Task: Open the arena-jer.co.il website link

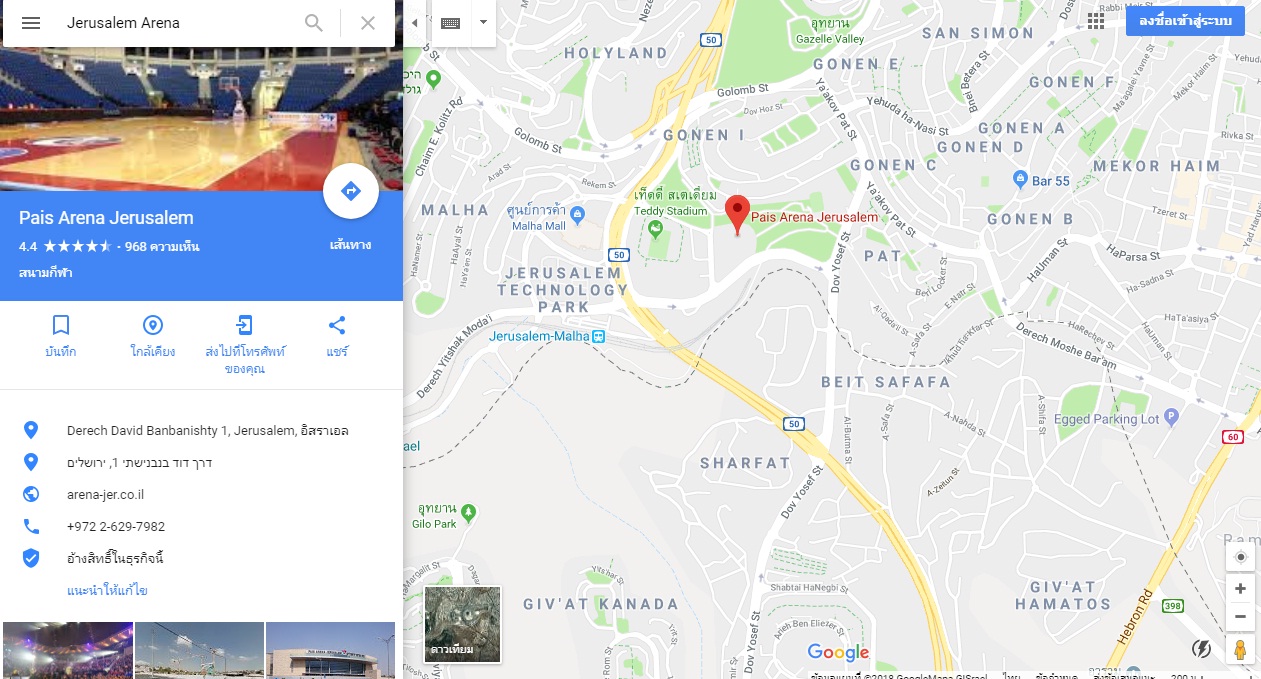Action: [x=106, y=494]
